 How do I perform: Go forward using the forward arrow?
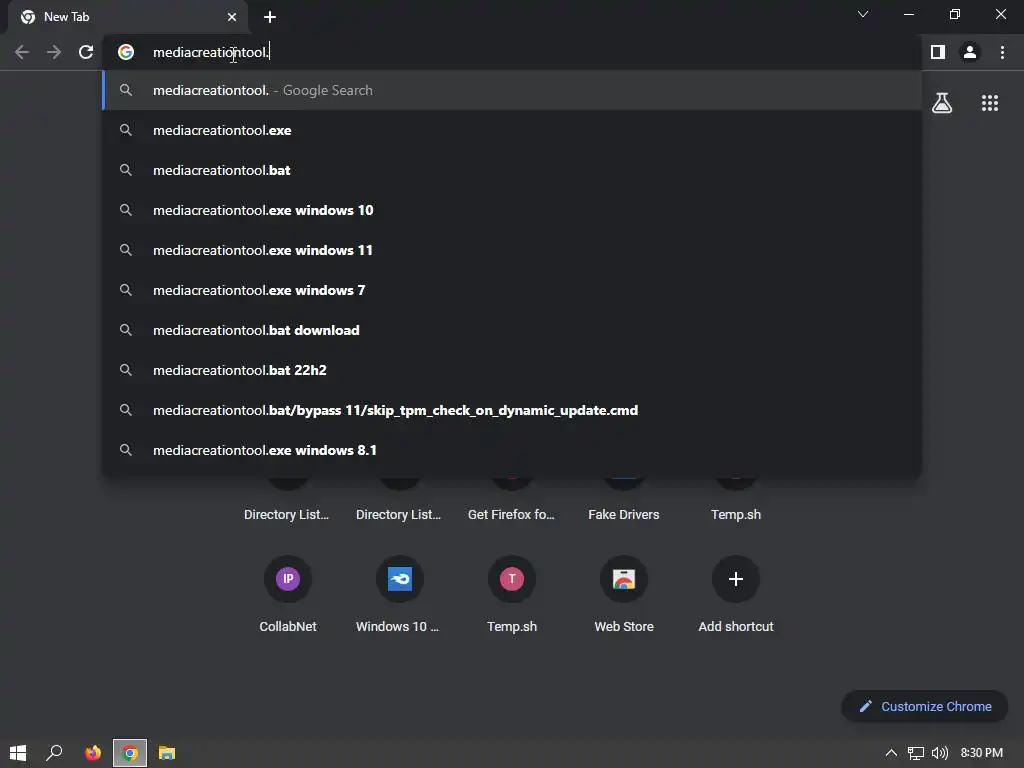[54, 52]
